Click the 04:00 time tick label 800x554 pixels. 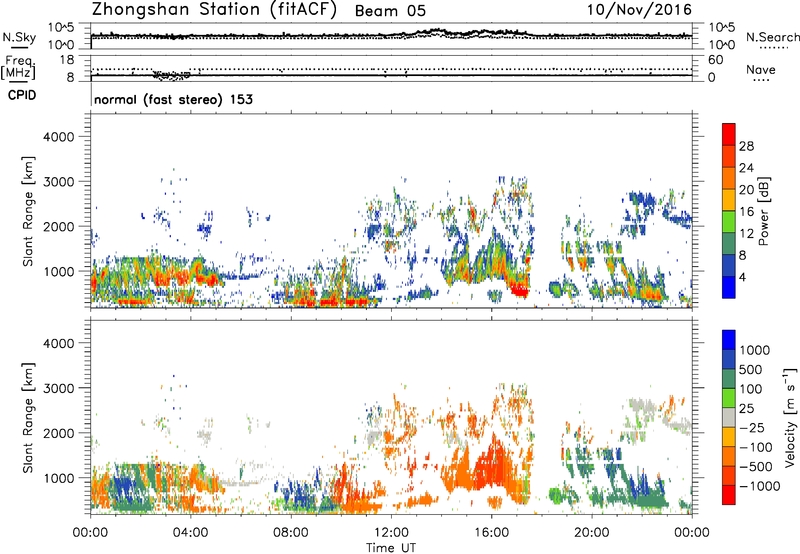(x=191, y=533)
